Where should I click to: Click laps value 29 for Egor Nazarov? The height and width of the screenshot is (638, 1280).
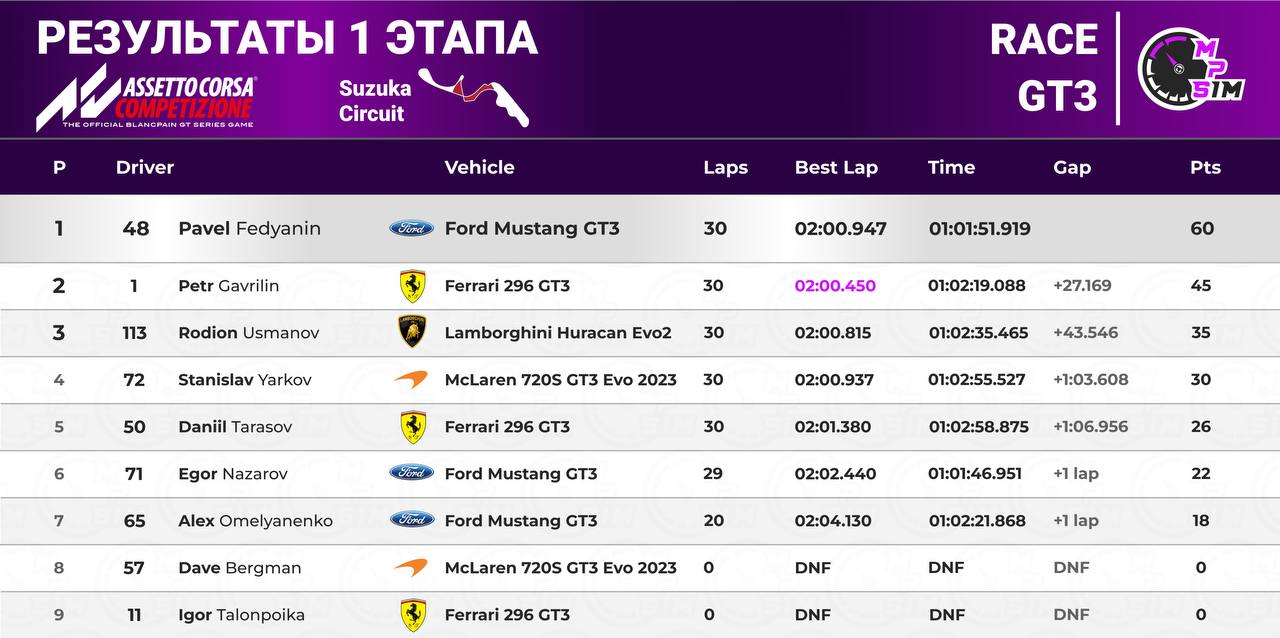712,474
